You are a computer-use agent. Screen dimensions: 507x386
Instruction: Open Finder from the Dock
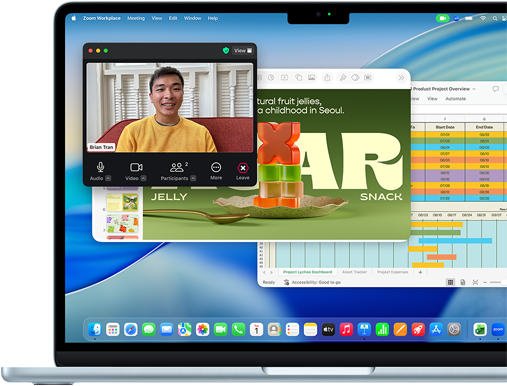point(95,330)
